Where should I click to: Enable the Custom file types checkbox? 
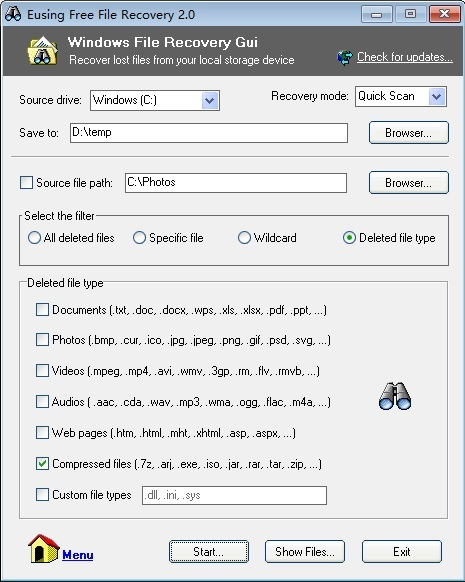coord(42,495)
